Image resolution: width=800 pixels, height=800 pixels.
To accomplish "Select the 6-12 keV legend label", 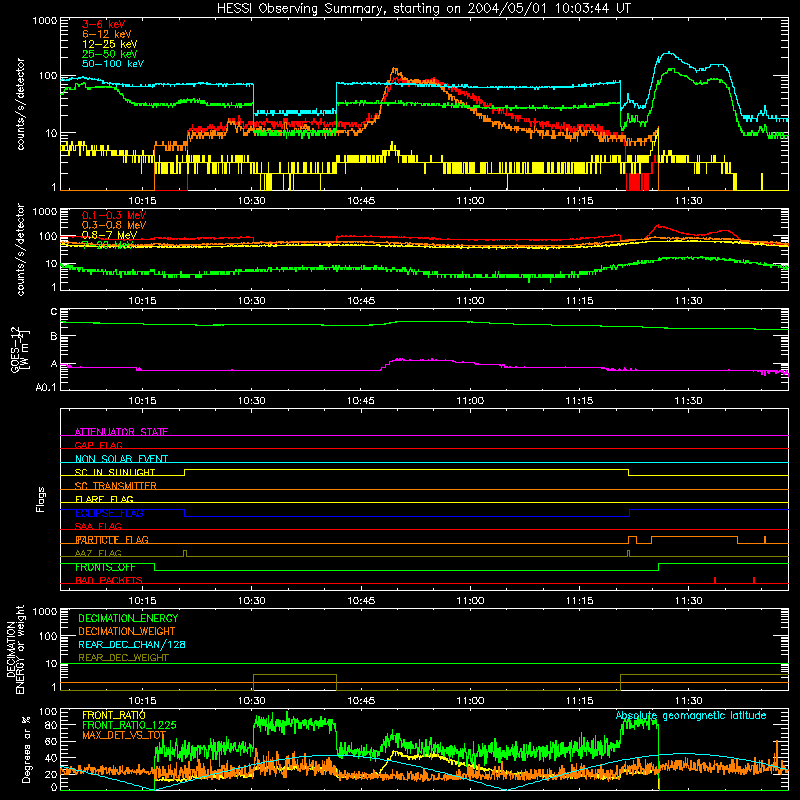I will coord(106,34).
